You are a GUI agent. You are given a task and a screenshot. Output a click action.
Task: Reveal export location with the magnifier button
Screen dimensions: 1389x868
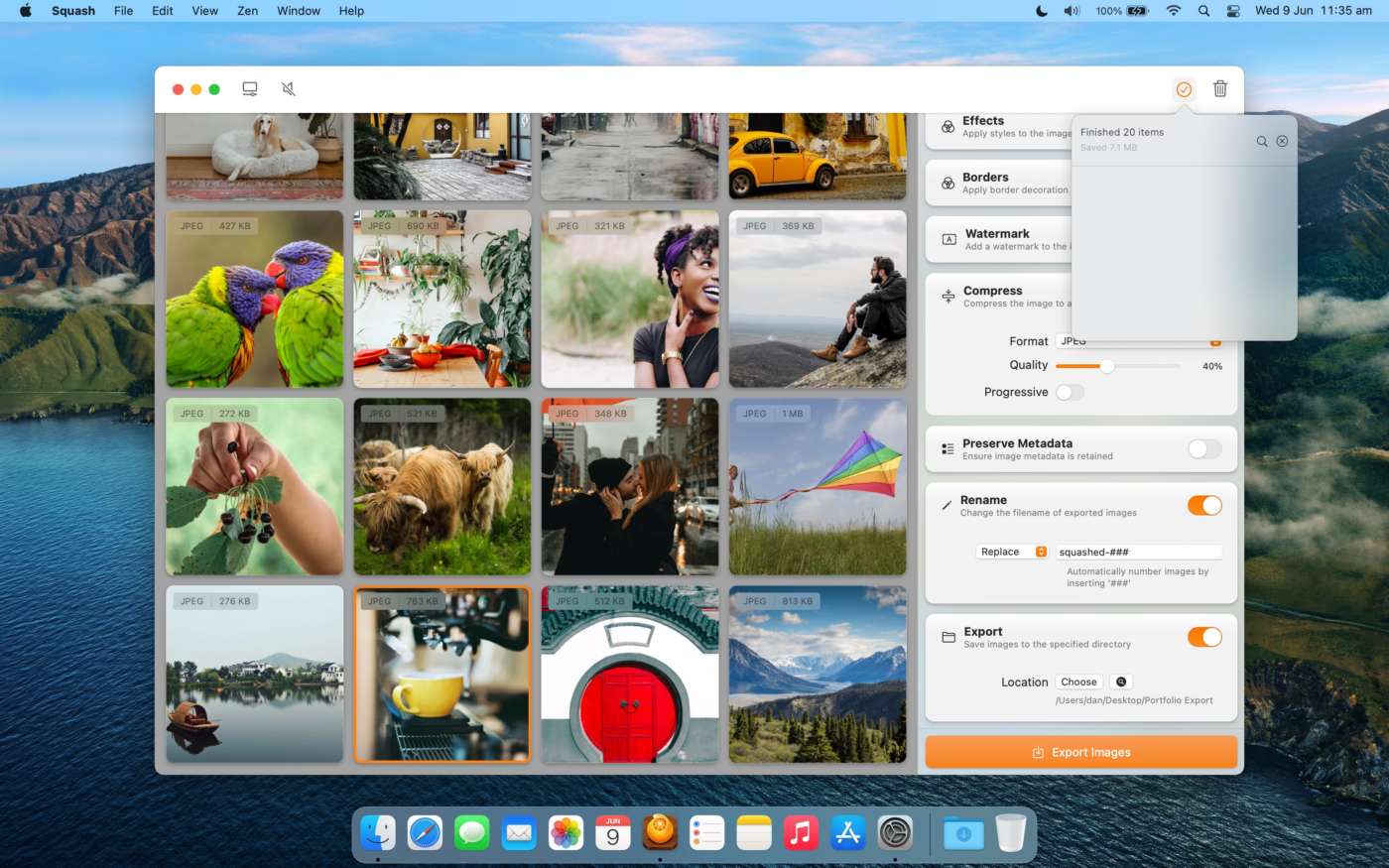(1121, 682)
